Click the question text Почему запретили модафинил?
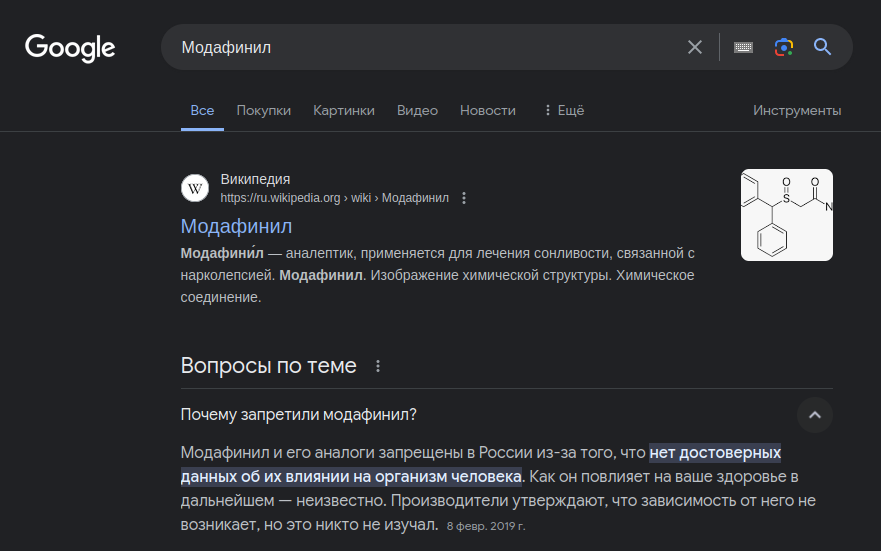The image size is (881, 551). 298,415
